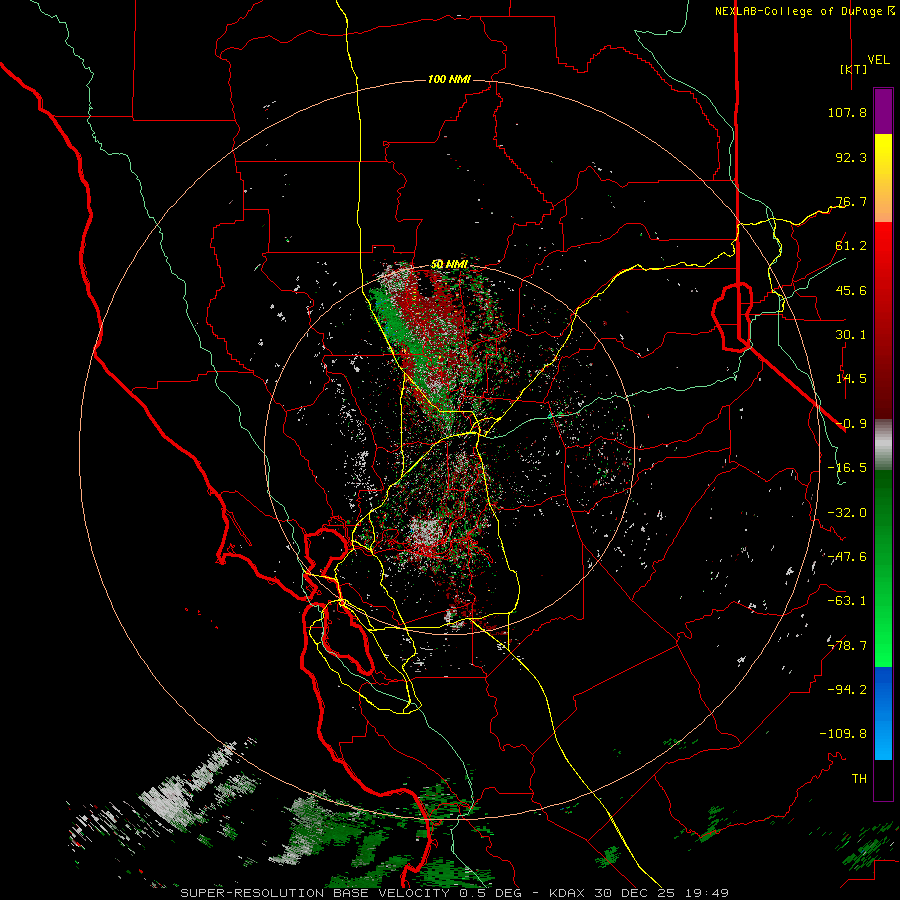The height and width of the screenshot is (900, 900).
Task: Click the blue segment of the color bar
Action: click(883, 713)
